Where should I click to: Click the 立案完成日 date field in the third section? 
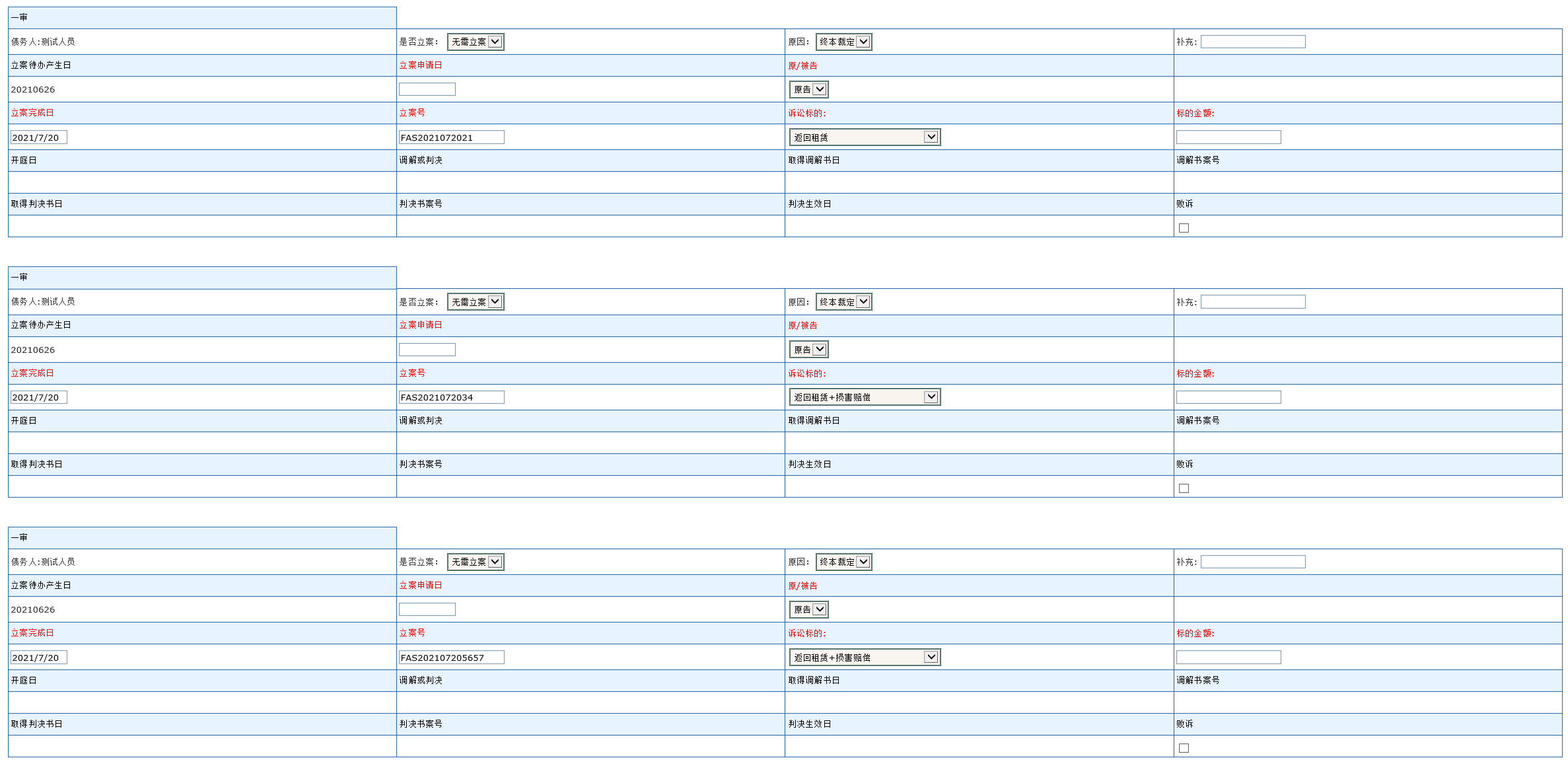click(x=38, y=658)
